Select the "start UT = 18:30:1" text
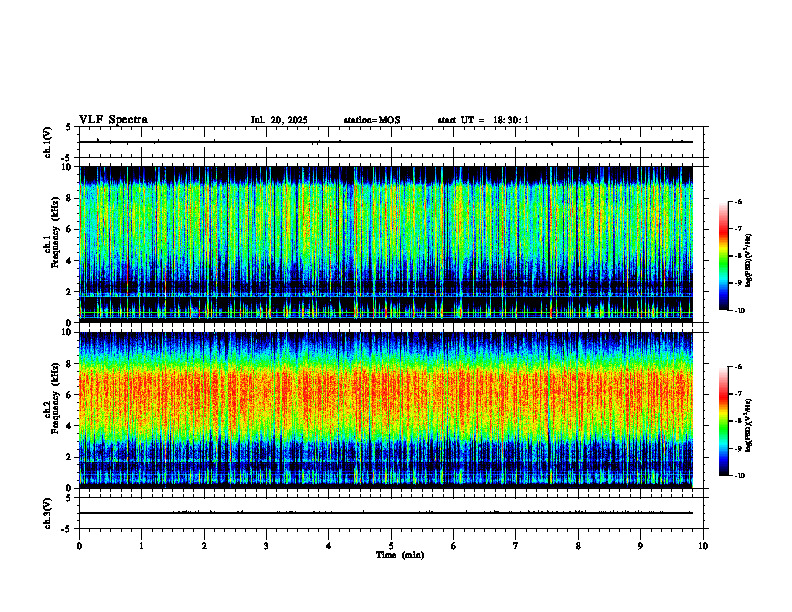 (x=483, y=120)
